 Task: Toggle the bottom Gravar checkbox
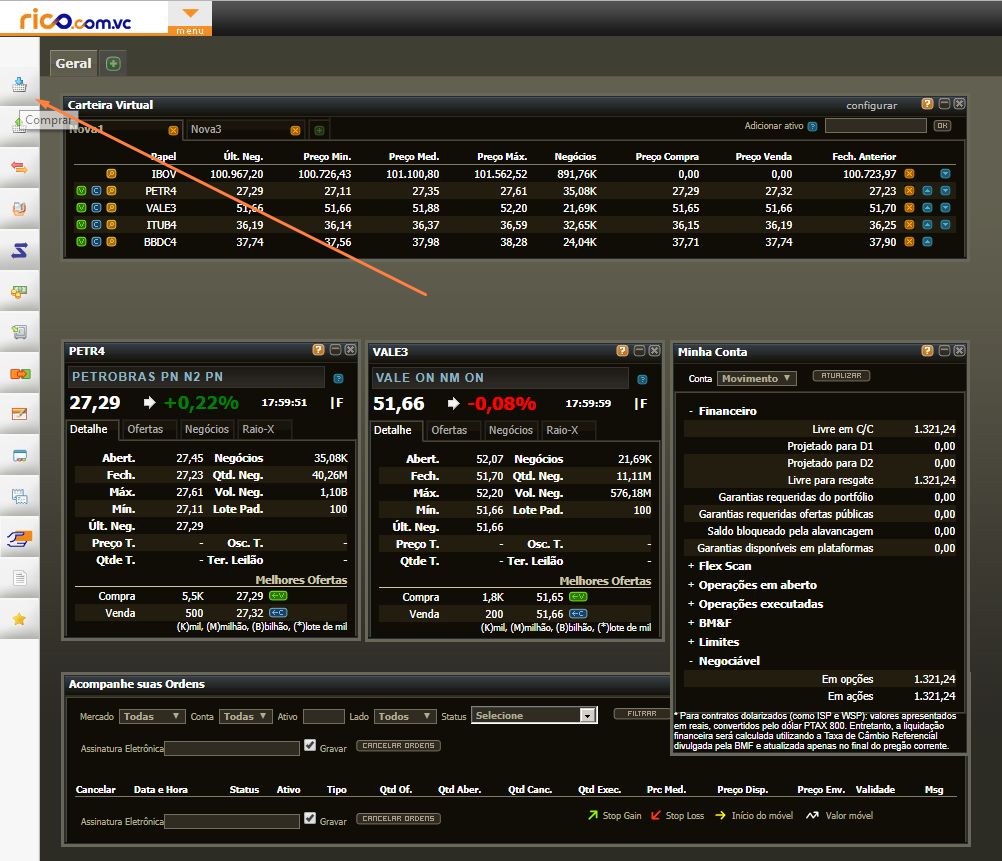point(310,820)
